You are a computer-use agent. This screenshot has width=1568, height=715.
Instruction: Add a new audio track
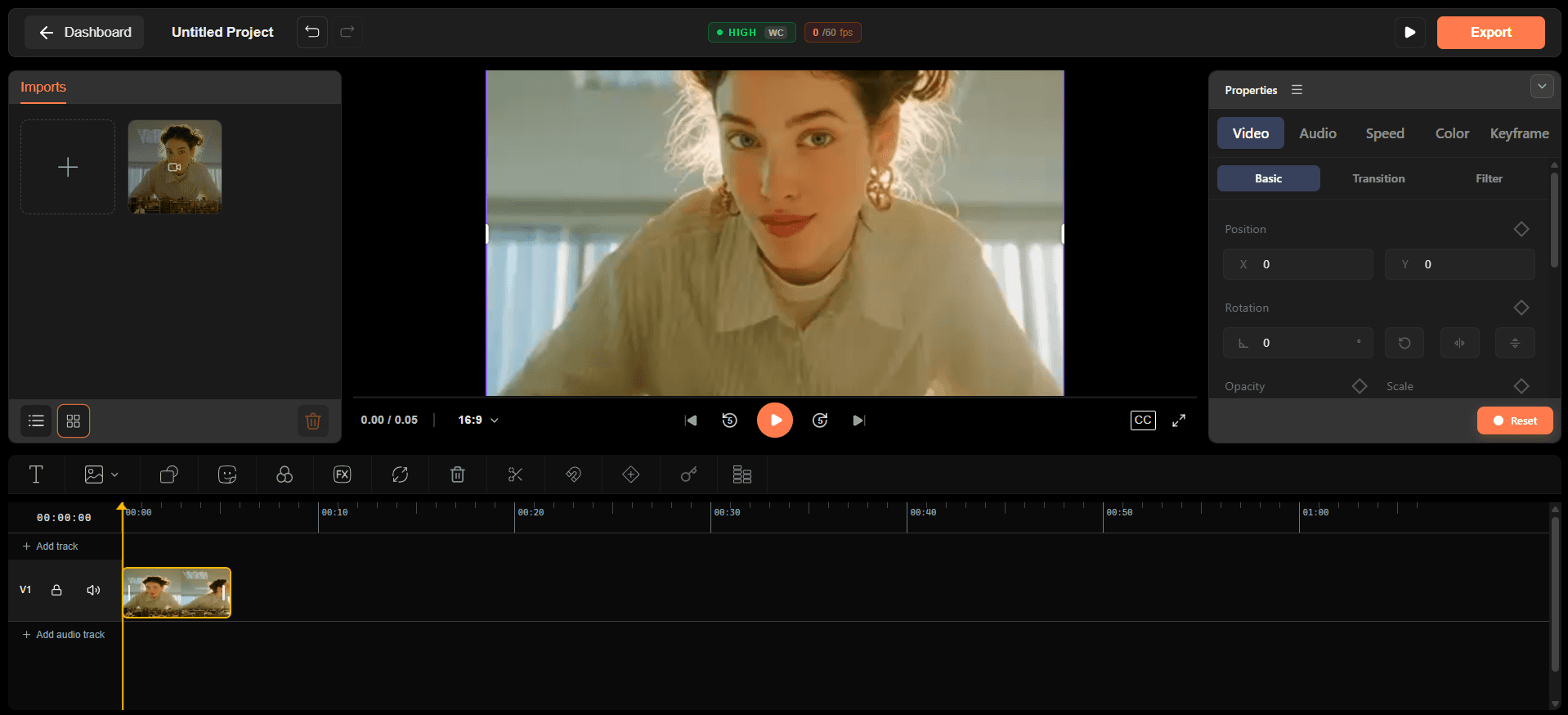(x=64, y=635)
